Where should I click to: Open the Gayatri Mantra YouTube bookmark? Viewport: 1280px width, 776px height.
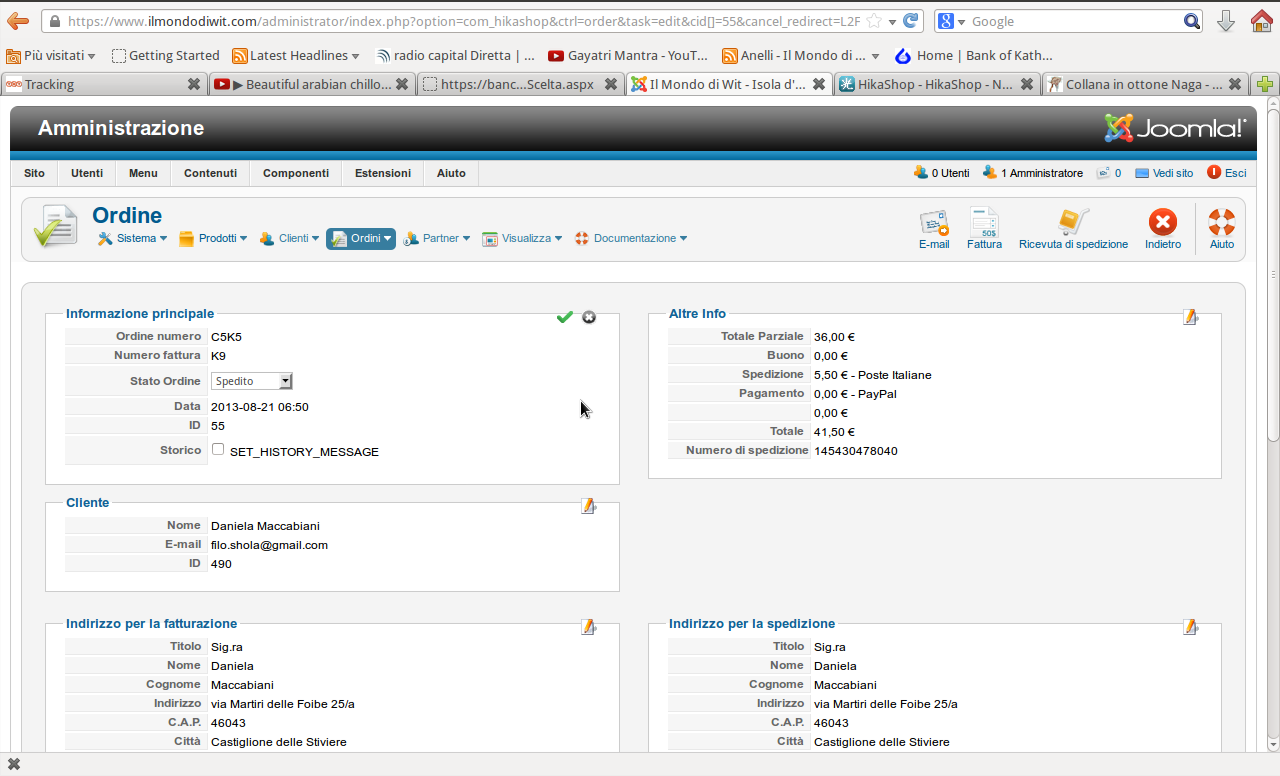628,56
